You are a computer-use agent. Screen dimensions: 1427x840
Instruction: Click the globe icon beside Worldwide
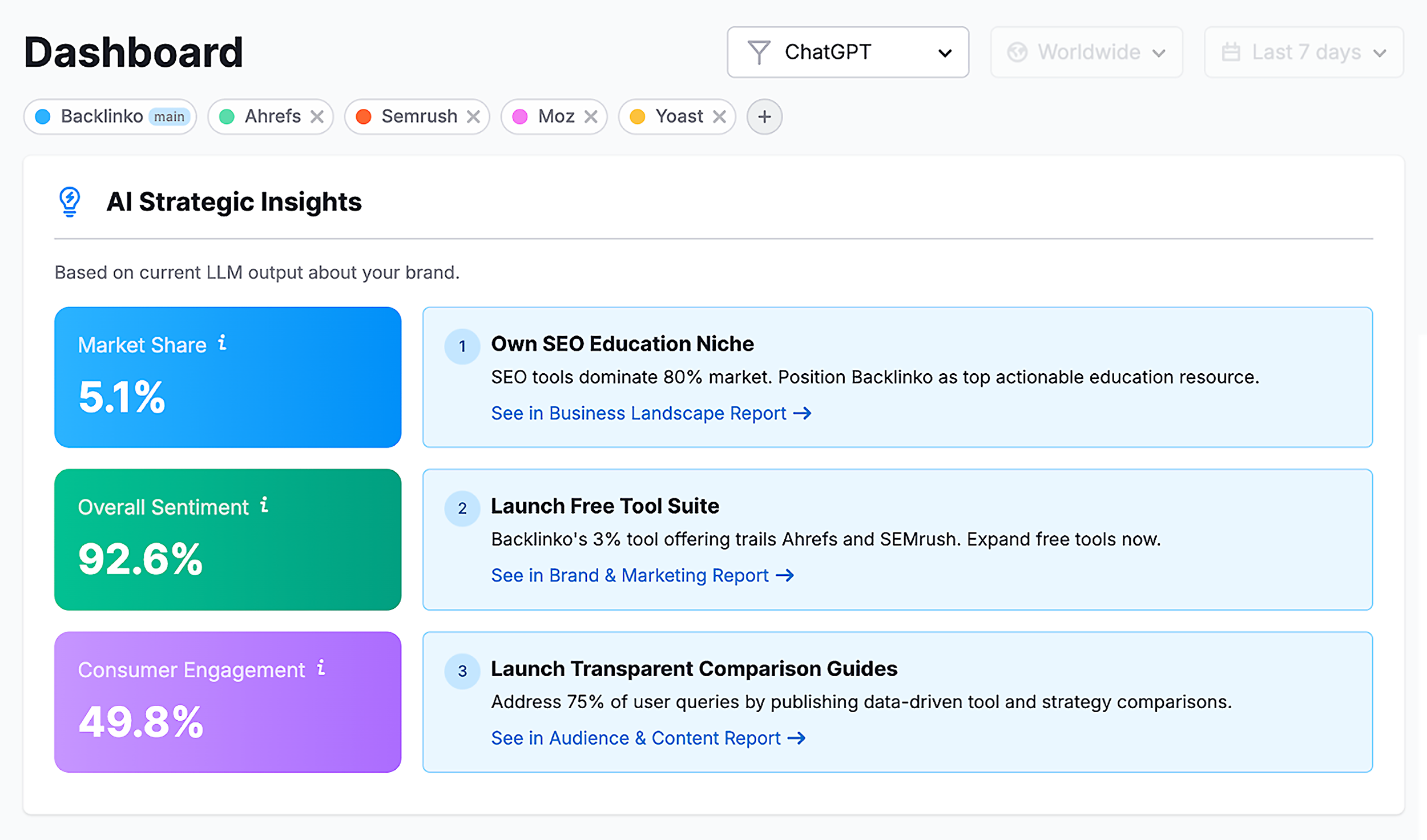(x=1017, y=52)
